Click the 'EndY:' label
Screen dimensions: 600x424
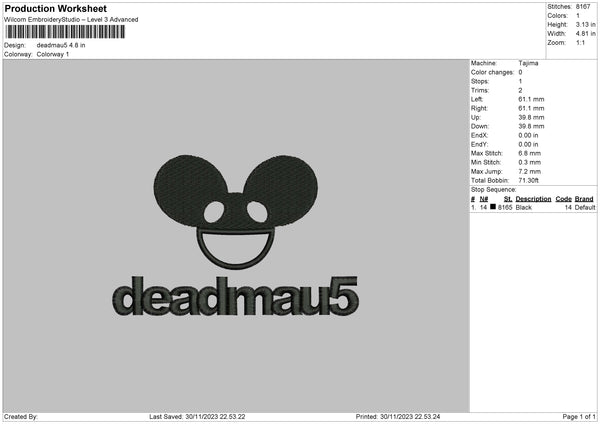(479, 144)
